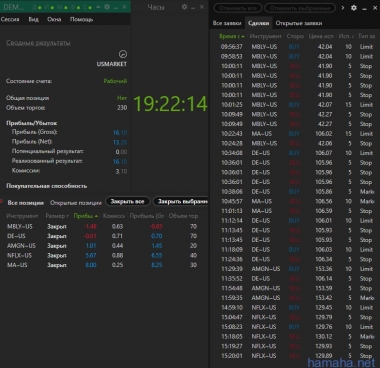The height and width of the screenshot is (368, 380).
Task: Open the gear settings in the orders window
Action: coord(354,7)
